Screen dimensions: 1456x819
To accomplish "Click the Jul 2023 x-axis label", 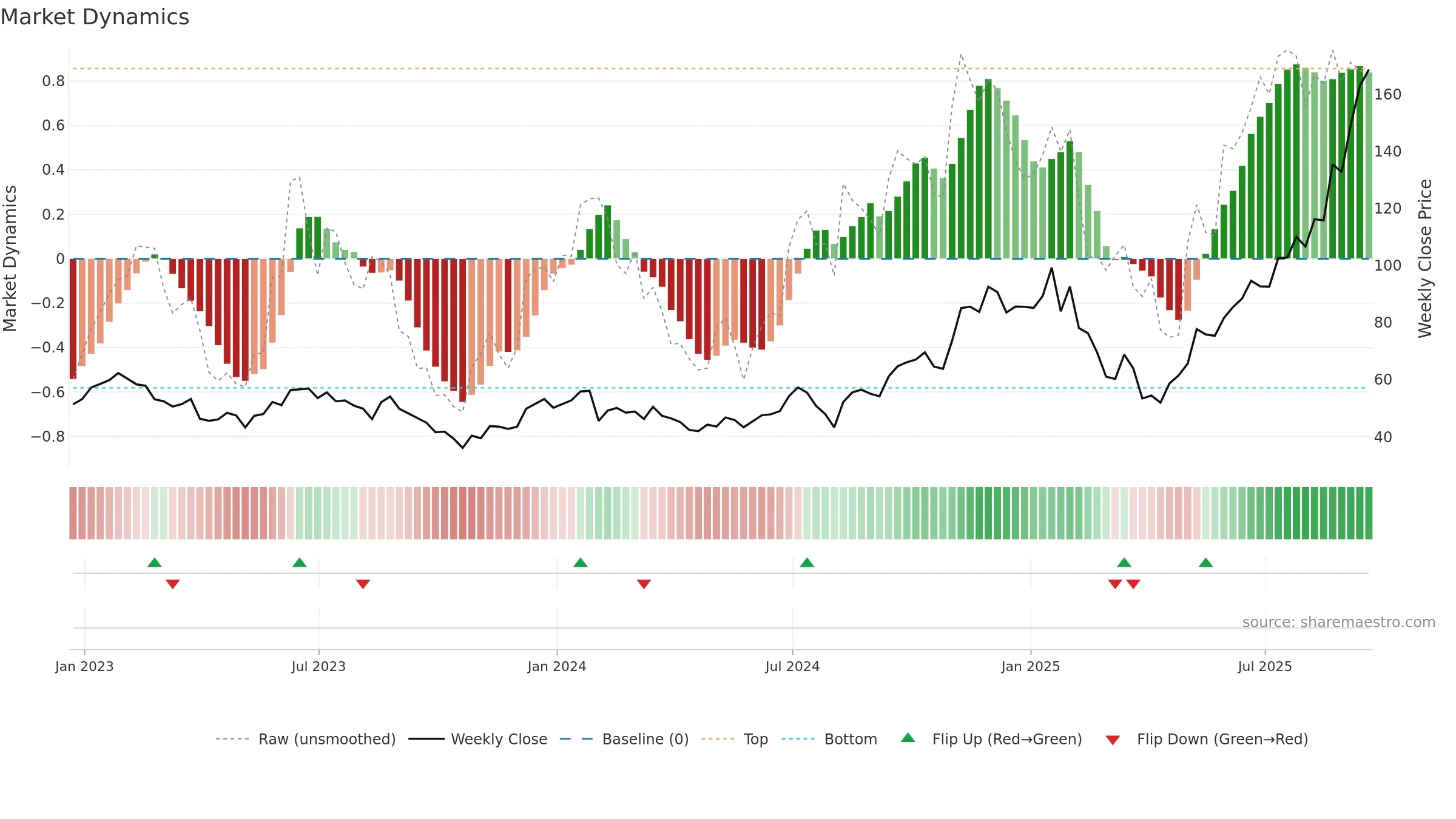I will tap(318, 666).
